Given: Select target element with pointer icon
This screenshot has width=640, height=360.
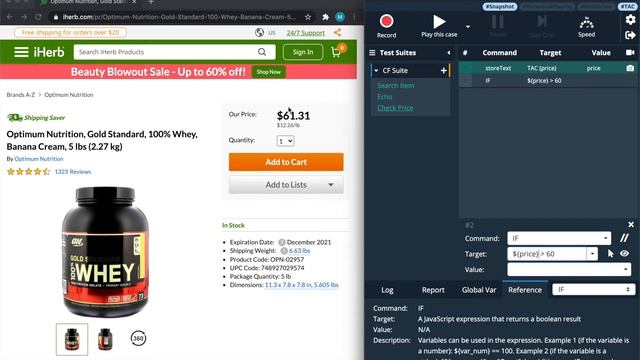Looking at the screenshot, I should click(610, 254).
